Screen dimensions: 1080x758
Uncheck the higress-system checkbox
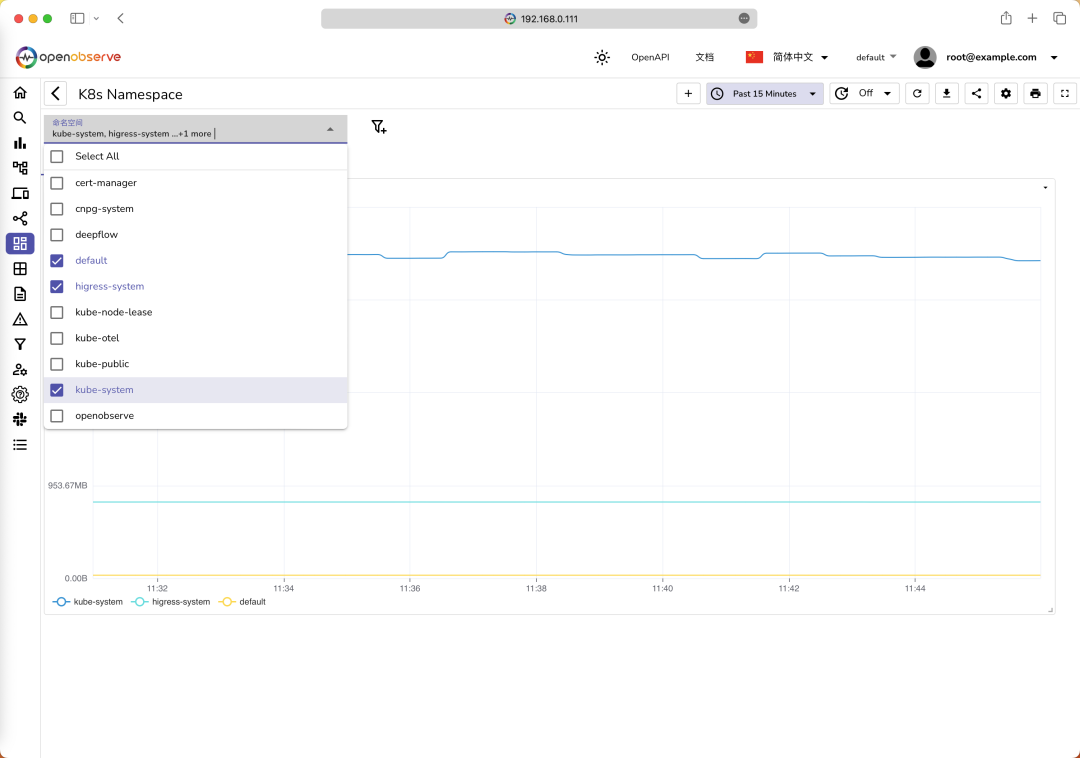(x=57, y=286)
